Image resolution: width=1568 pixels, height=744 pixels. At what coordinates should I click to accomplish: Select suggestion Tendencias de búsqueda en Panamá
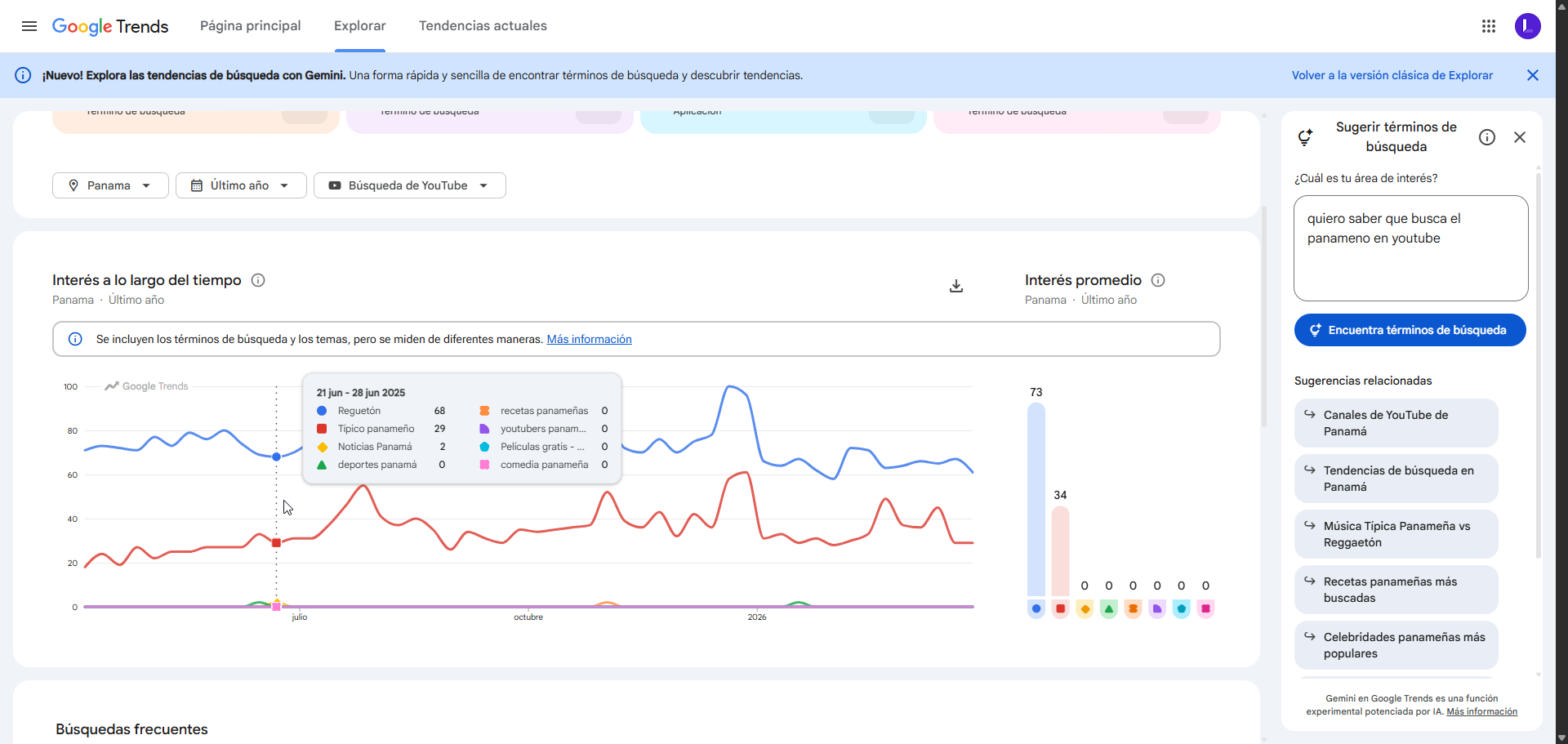click(x=1396, y=479)
